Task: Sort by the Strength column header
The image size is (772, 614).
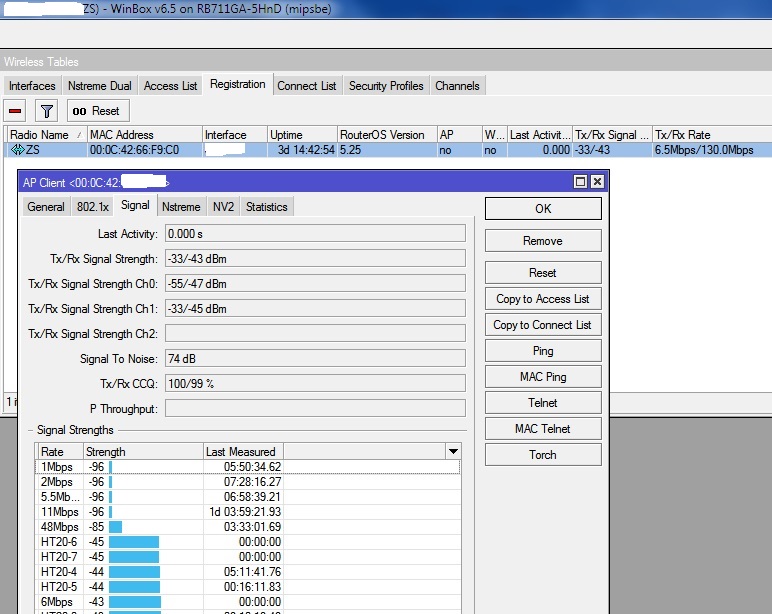Action: [143, 452]
